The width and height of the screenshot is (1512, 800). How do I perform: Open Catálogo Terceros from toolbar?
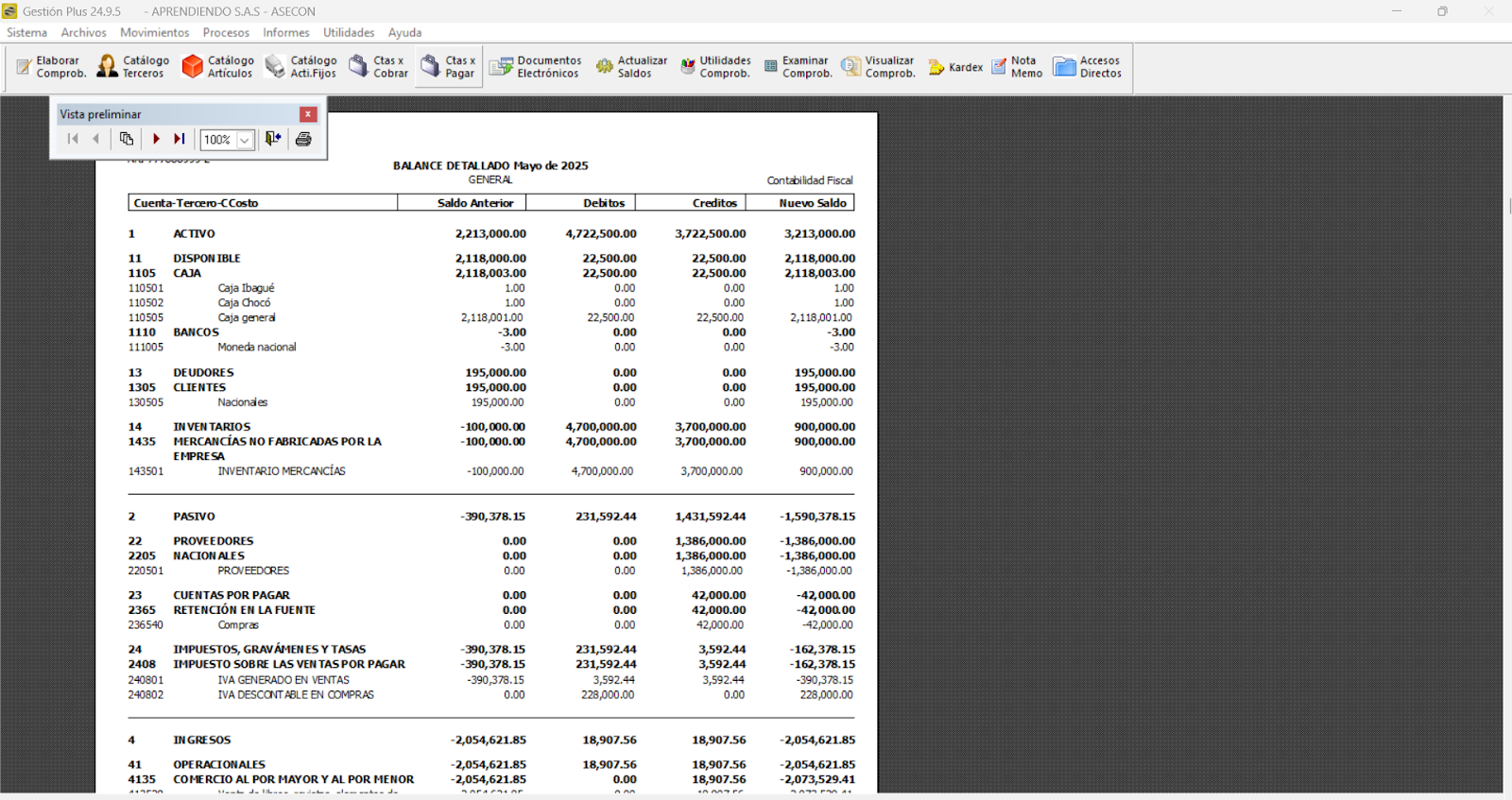133,67
